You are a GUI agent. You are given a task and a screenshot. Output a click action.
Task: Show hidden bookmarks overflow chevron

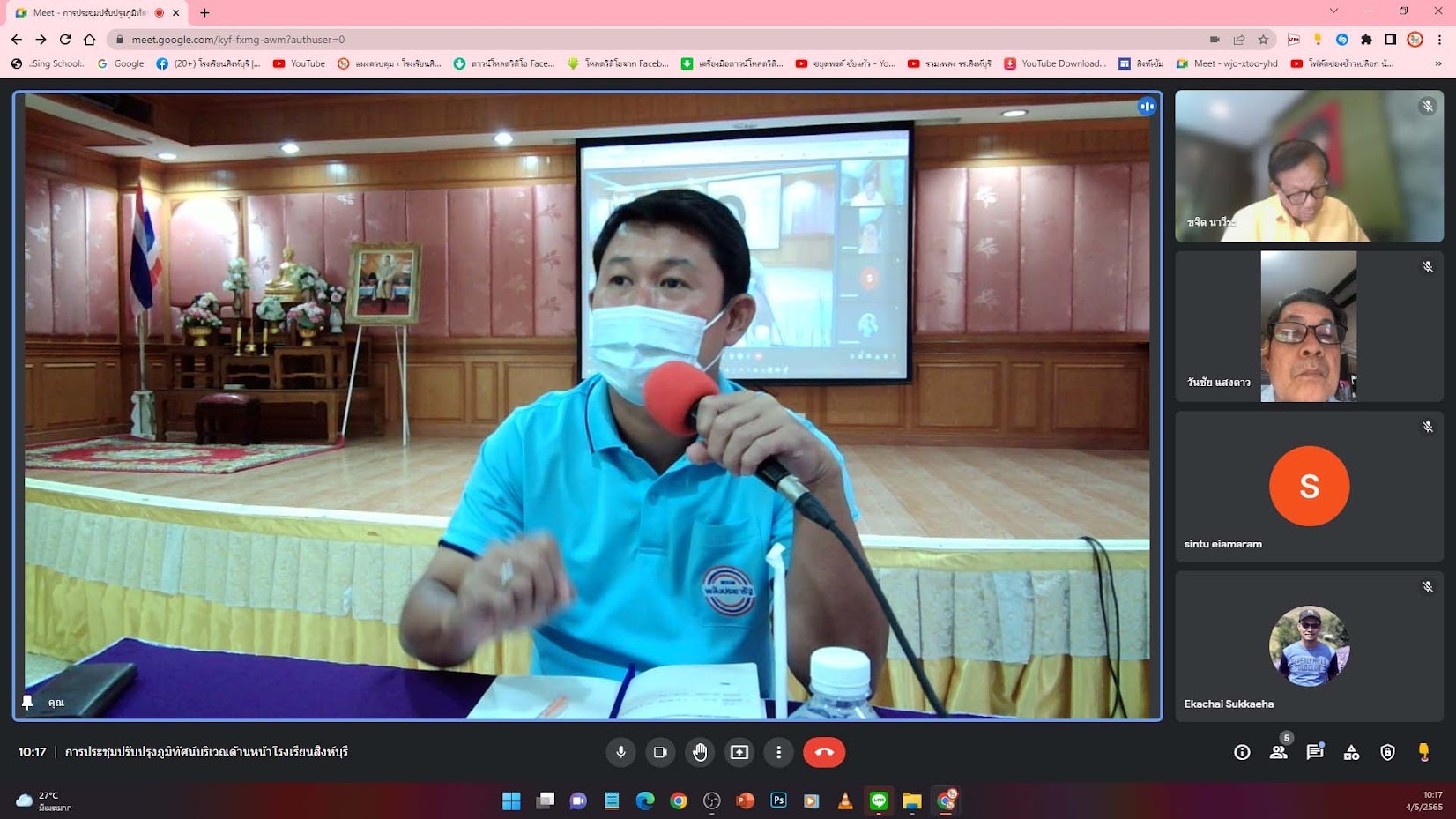click(x=1438, y=63)
